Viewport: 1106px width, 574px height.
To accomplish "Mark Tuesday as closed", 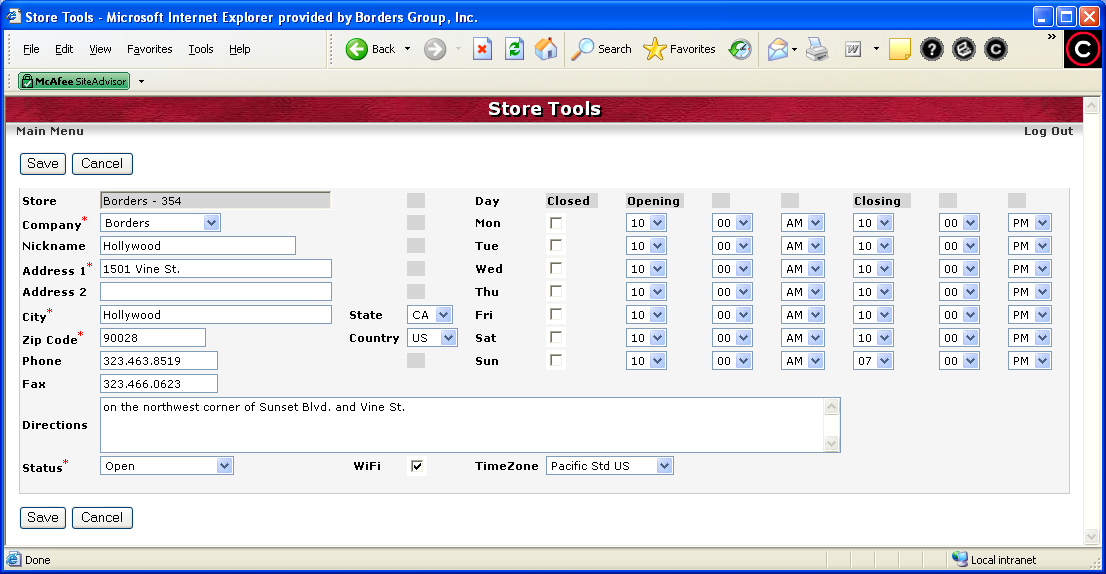I will tap(556, 245).
